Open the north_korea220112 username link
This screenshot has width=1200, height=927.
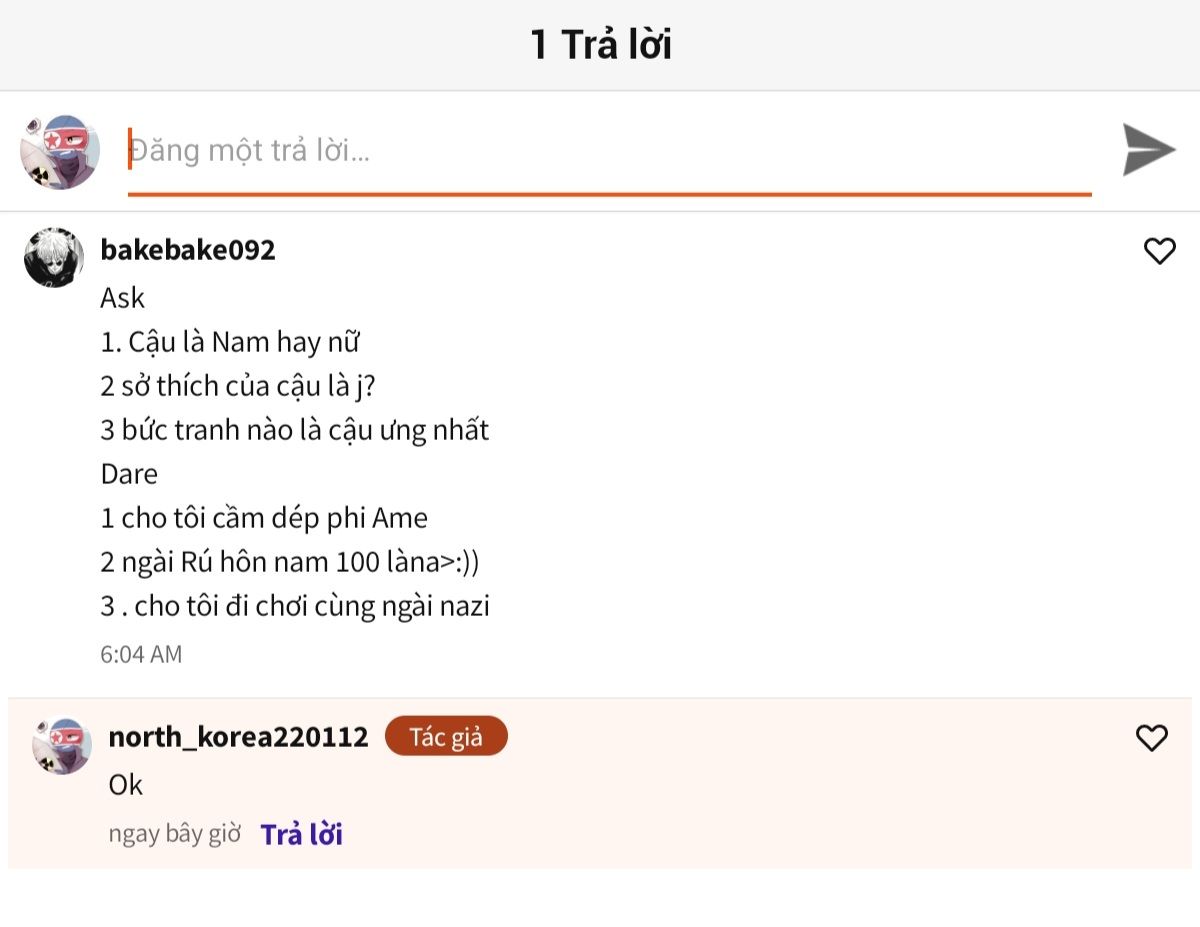[238, 737]
